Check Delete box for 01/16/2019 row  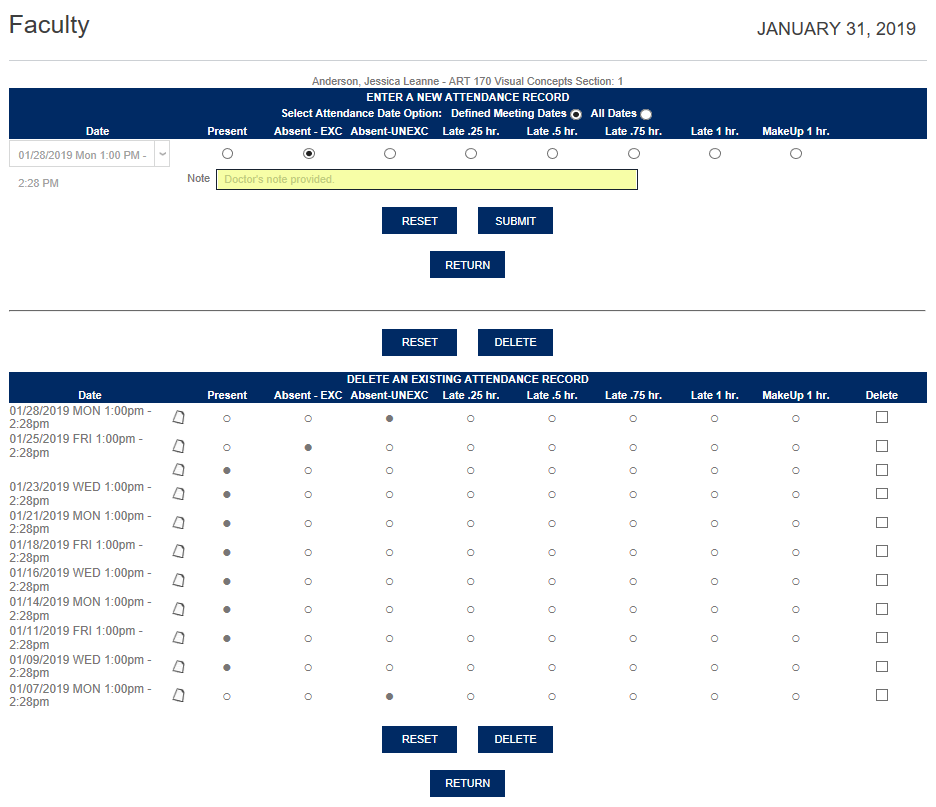(882, 580)
